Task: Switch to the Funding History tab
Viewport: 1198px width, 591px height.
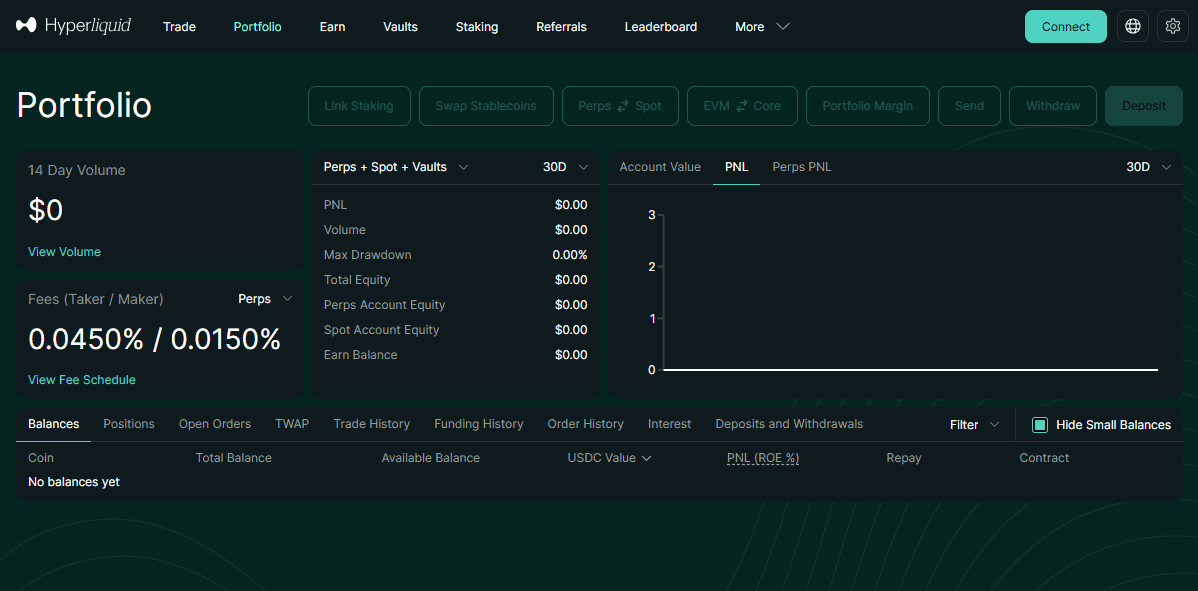Action: point(478,424)
